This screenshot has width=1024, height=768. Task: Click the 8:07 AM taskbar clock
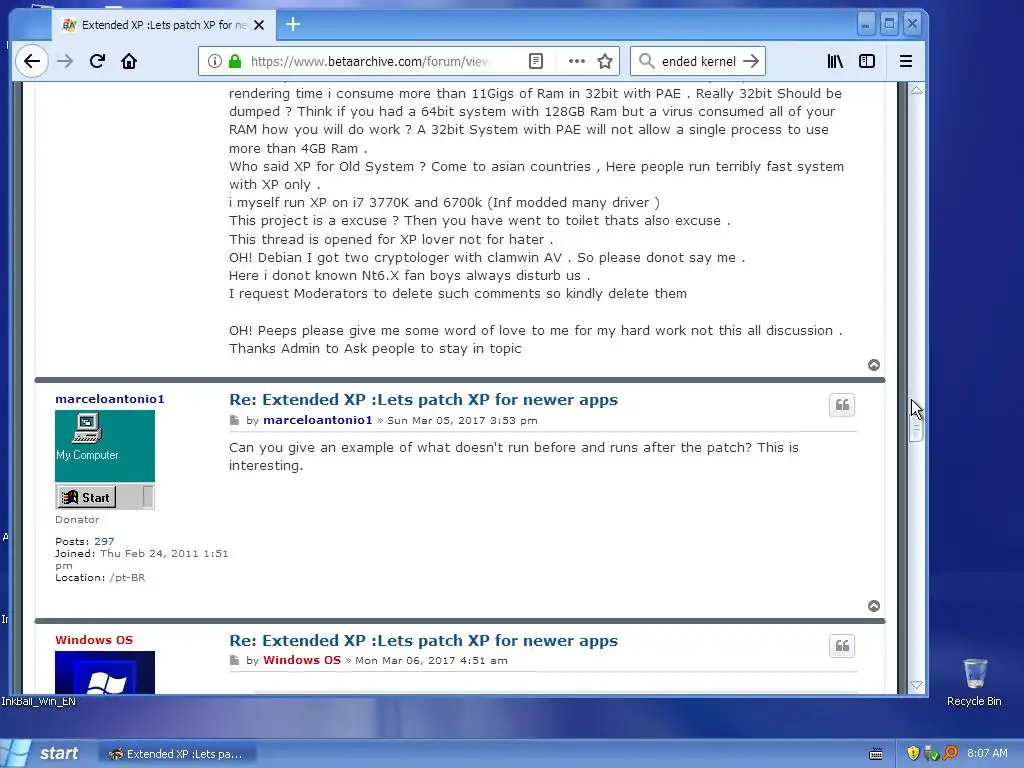click(987, 754)
